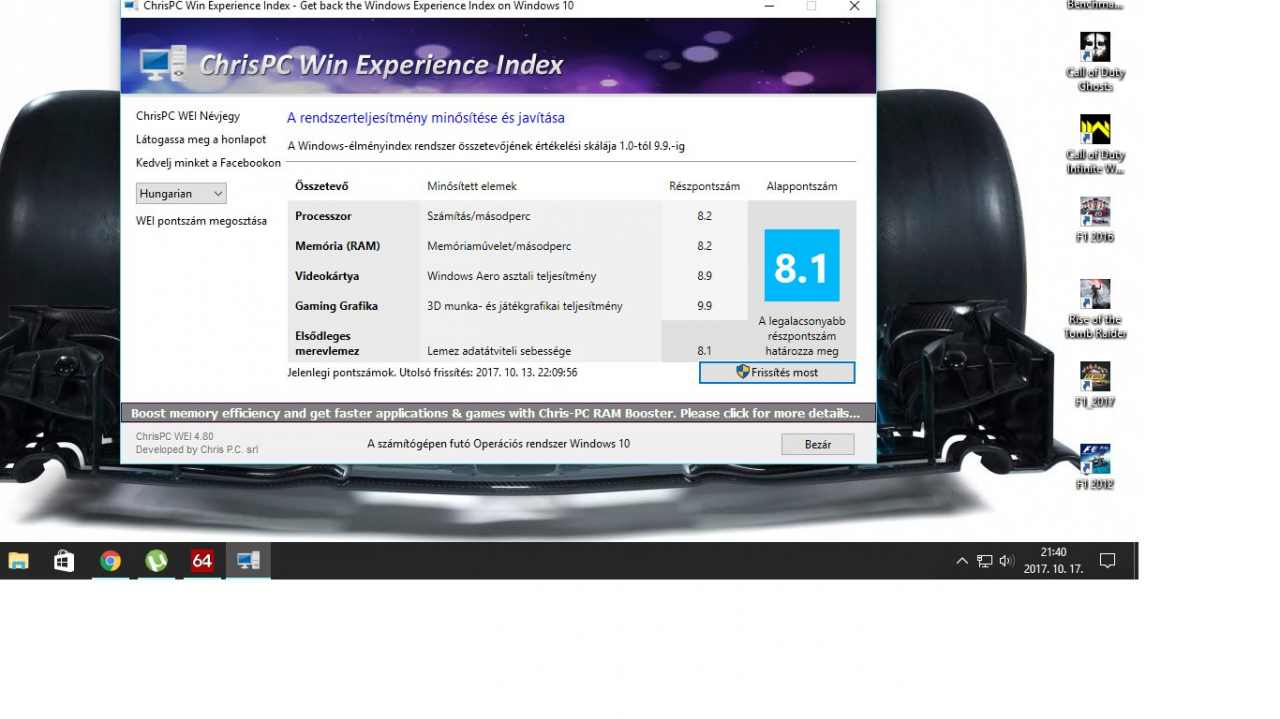The height and width of the screenshot is (719, 1280).
Task: Open the Microsoft Store taskbar icon
Action: [64, 561]
